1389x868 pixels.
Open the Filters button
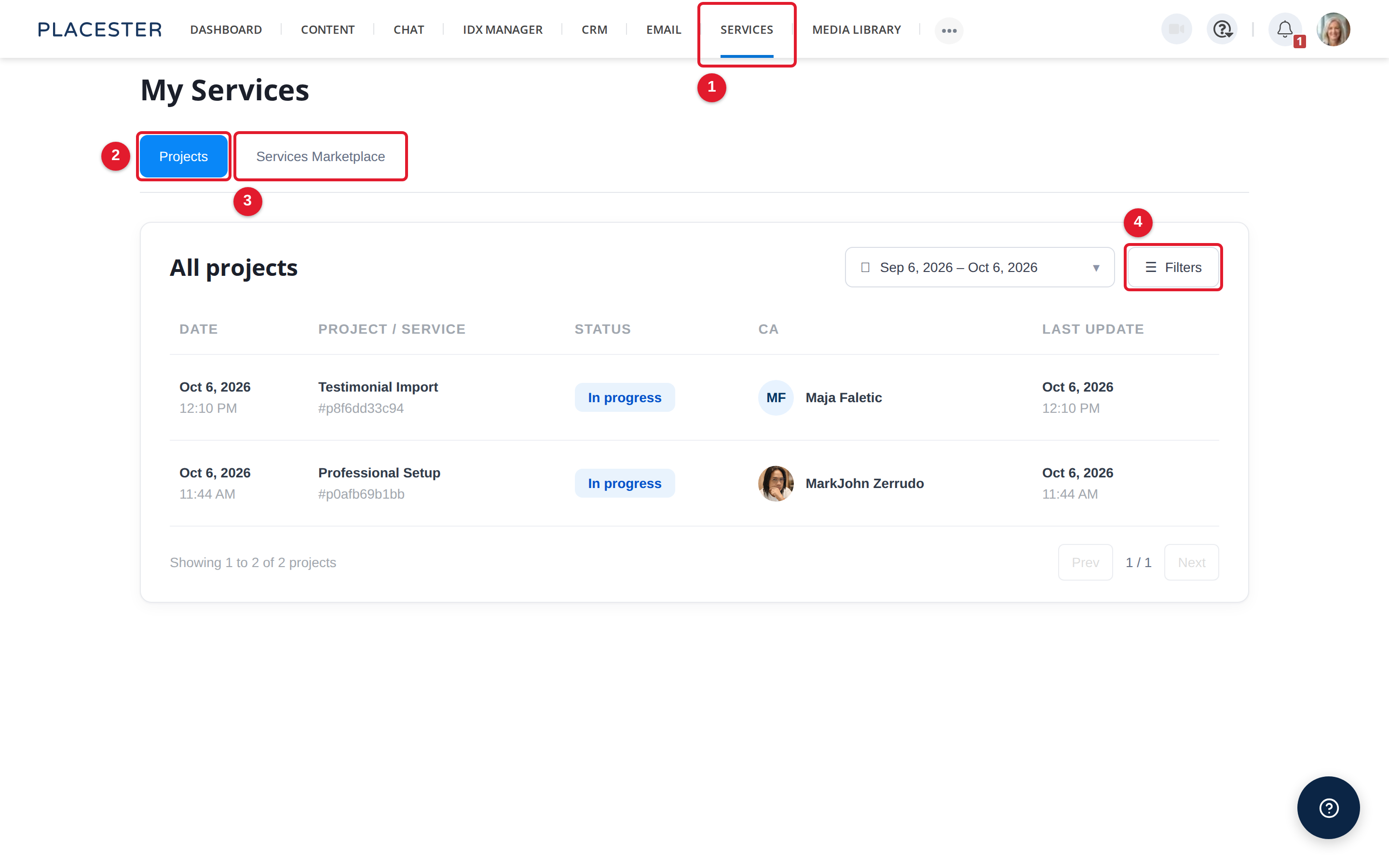(x=1172, y=268)
